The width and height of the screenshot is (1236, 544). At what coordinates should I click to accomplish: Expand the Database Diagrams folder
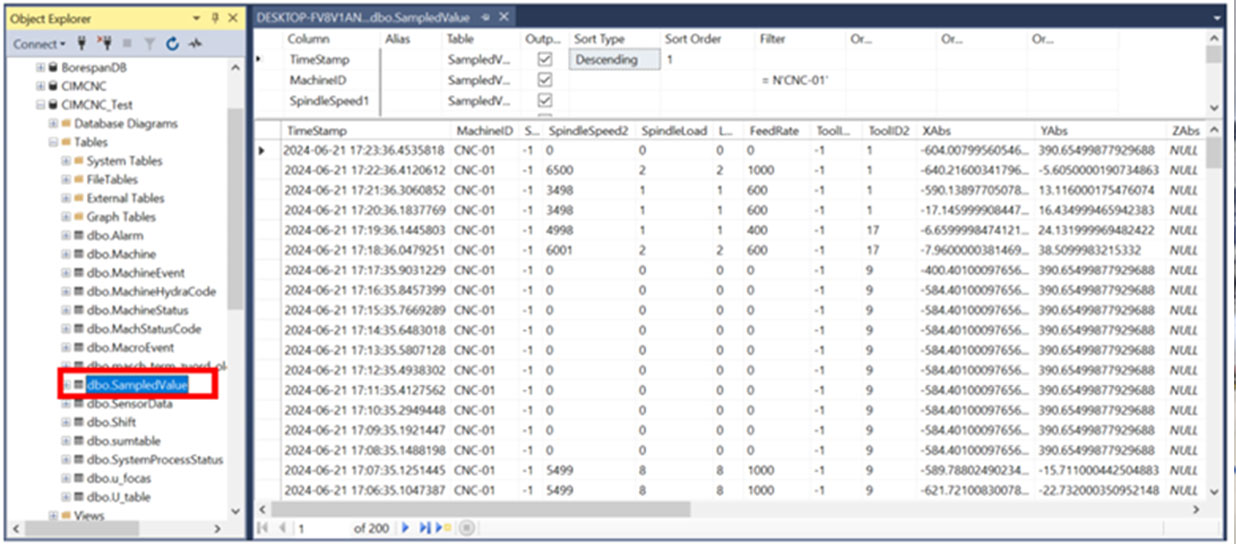tap(54, 123)
